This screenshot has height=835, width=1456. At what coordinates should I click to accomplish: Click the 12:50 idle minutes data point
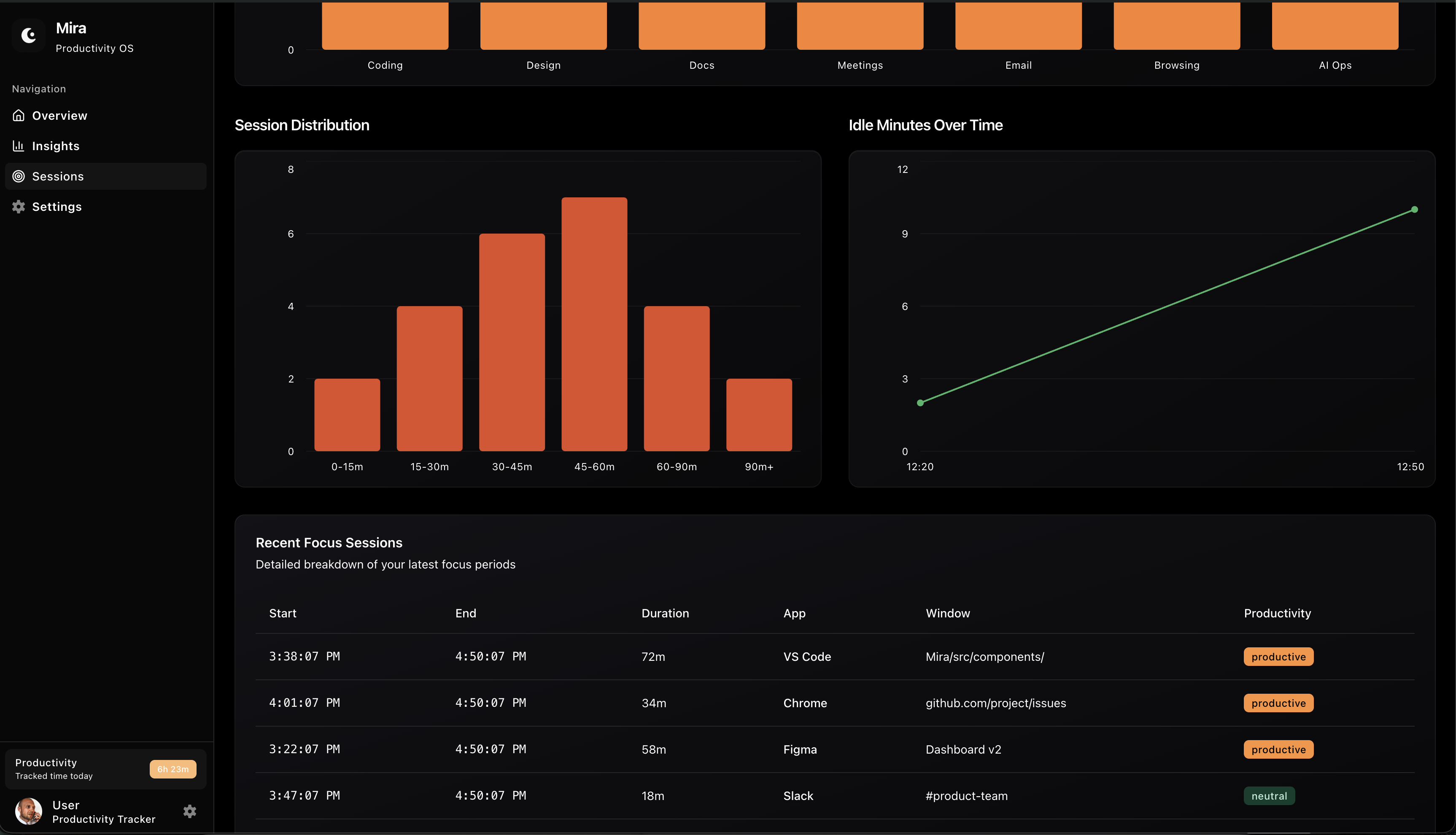point(1414,209)
